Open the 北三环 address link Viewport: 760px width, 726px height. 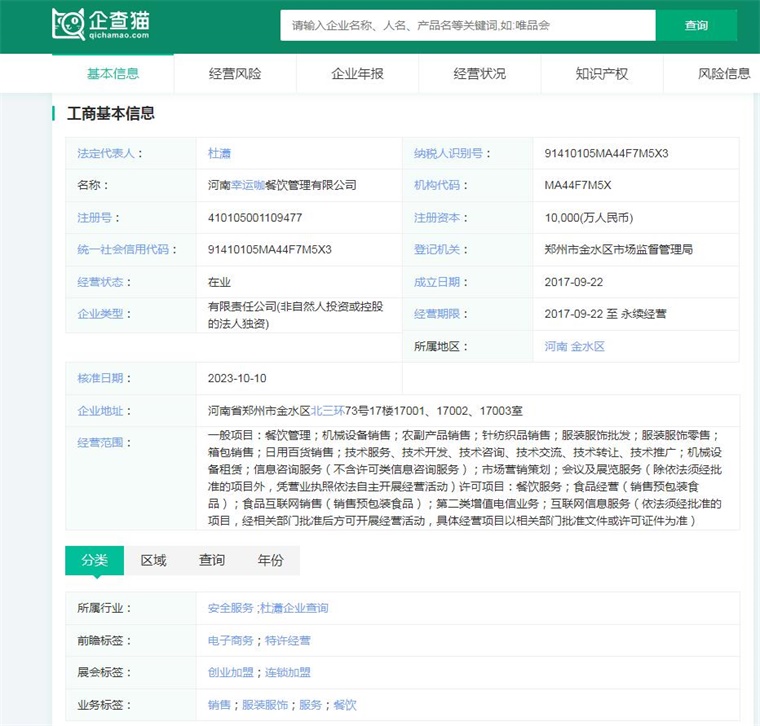[x=328, y=411]
